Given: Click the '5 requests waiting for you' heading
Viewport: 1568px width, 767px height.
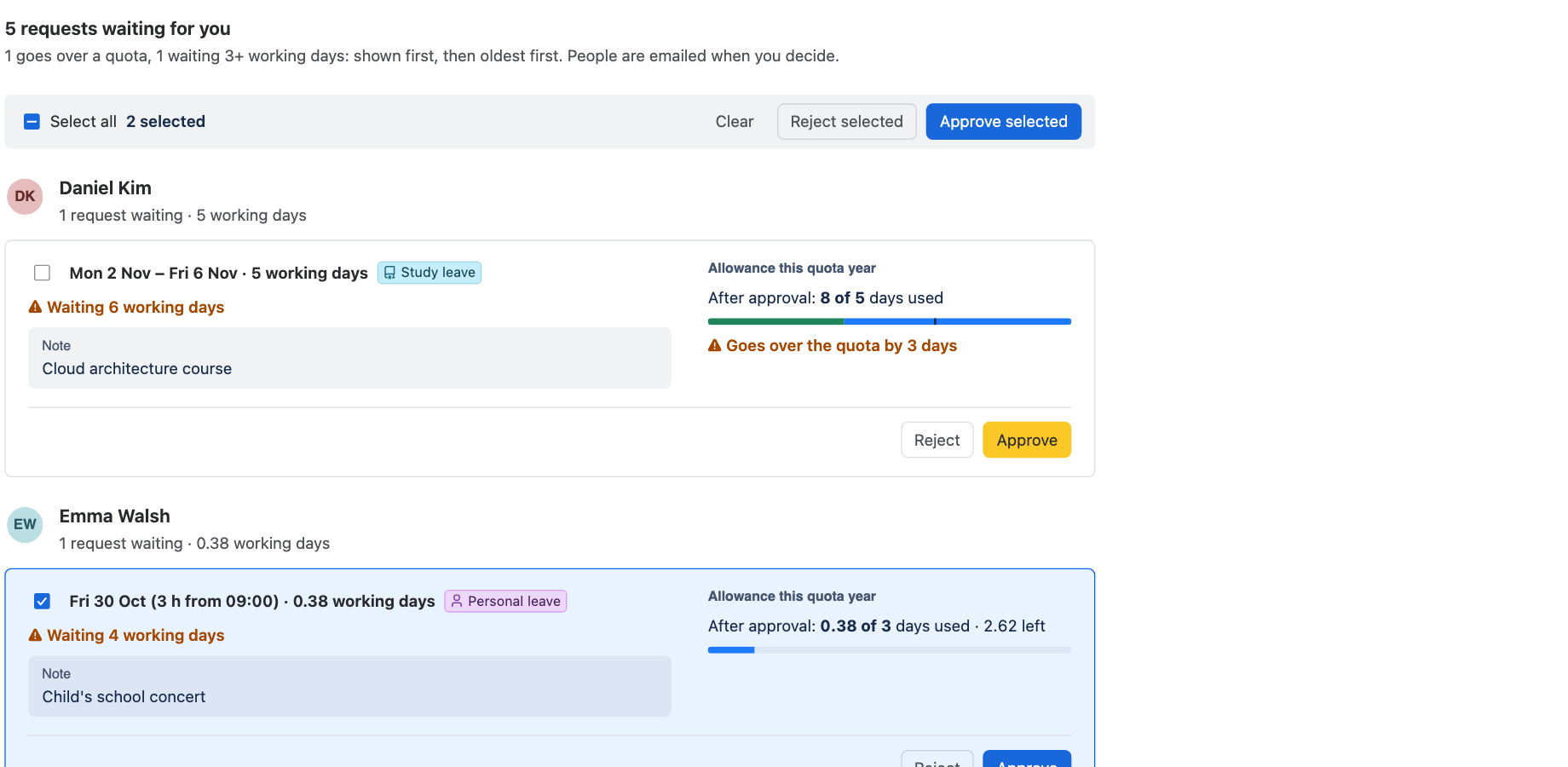Looking at the screenshot, I should click(x=118, y=29).
